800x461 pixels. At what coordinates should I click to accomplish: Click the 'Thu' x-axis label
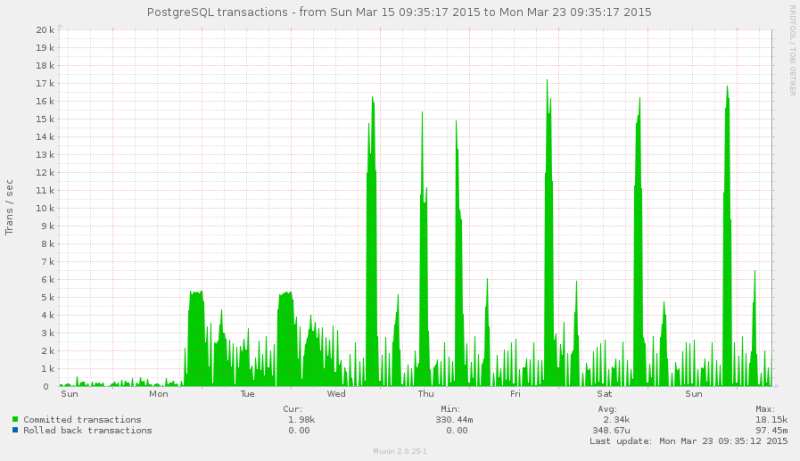pos(426,394)
